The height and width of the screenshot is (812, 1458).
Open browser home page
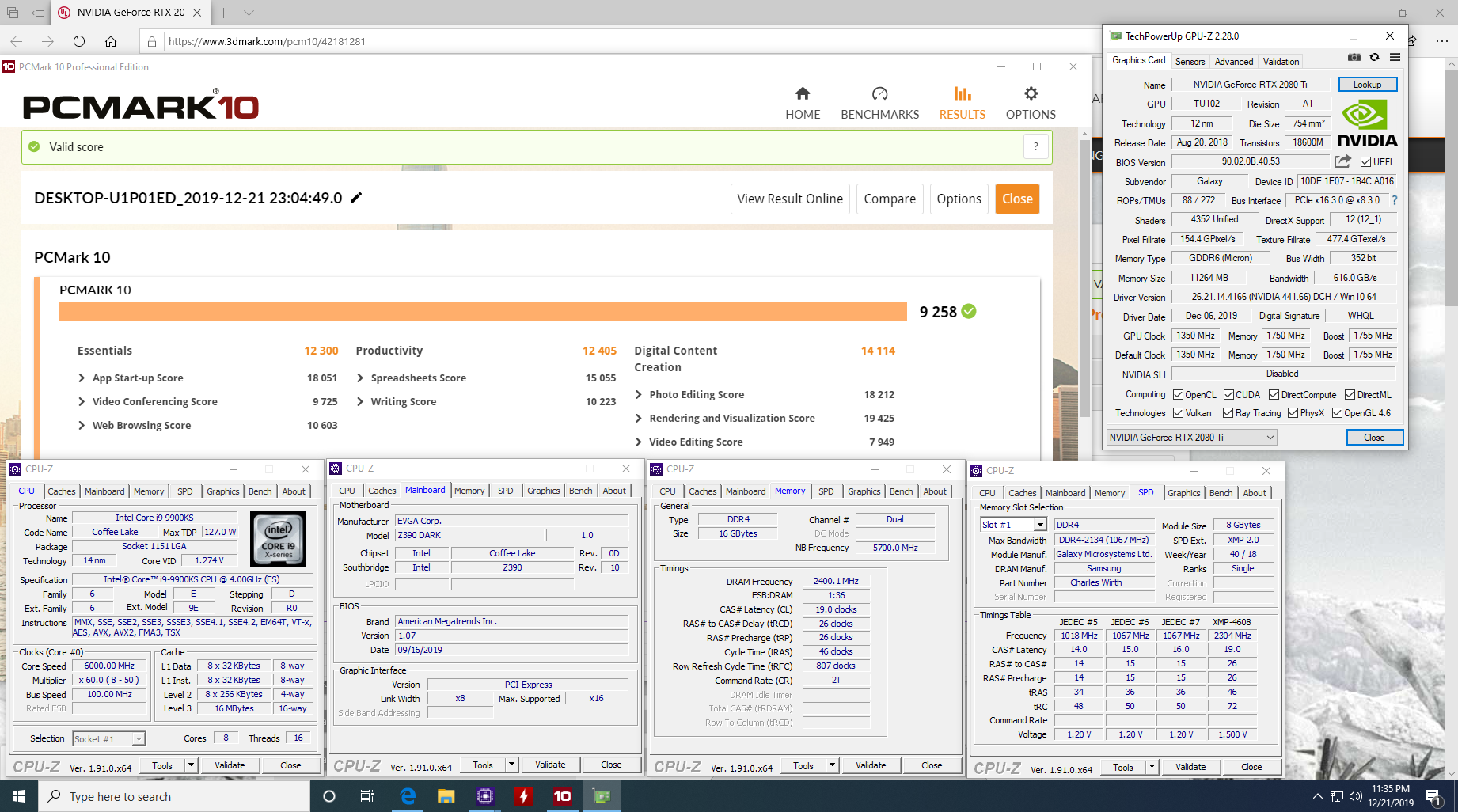tap(111, 41)
